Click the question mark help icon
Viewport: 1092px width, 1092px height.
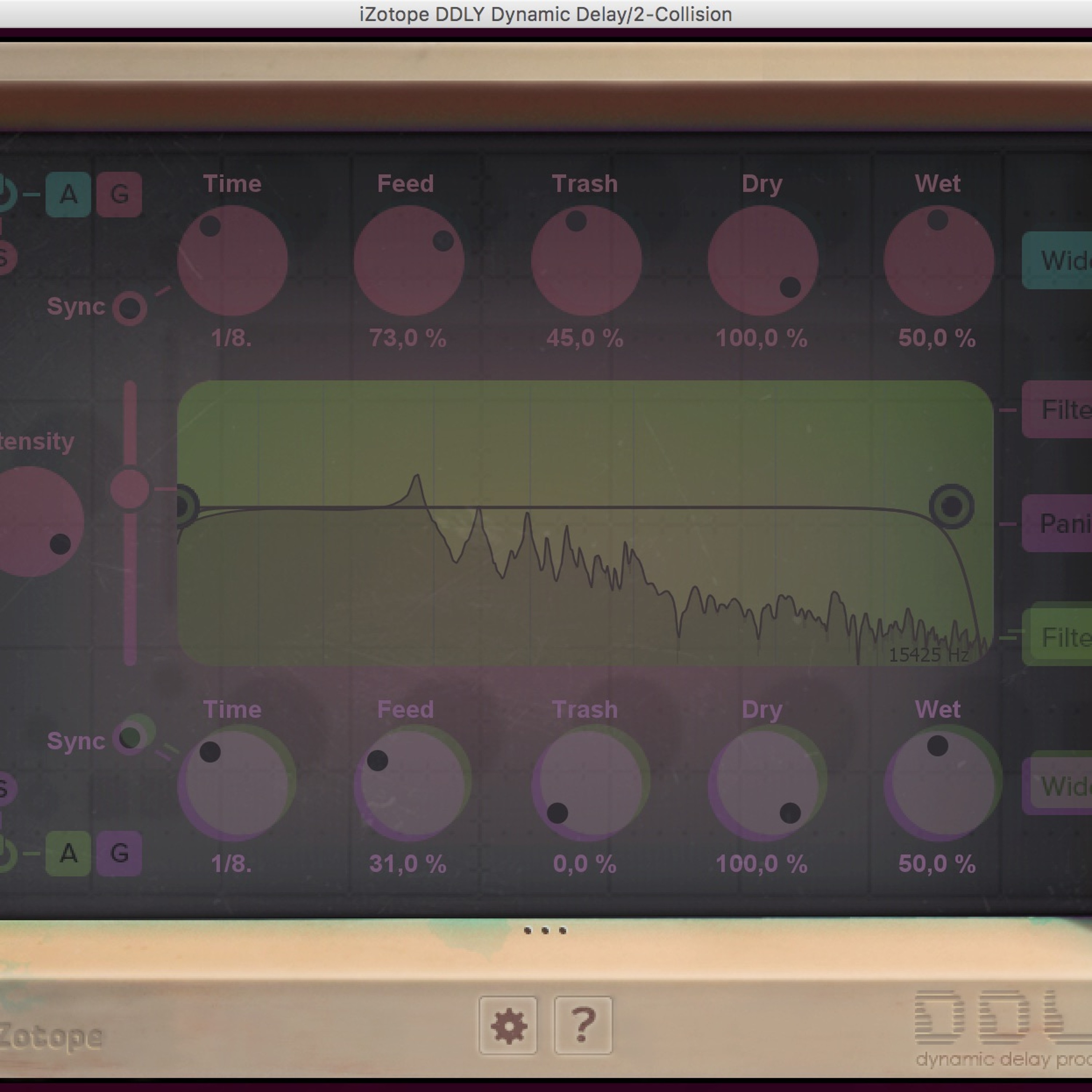[x=583, y=1025]
